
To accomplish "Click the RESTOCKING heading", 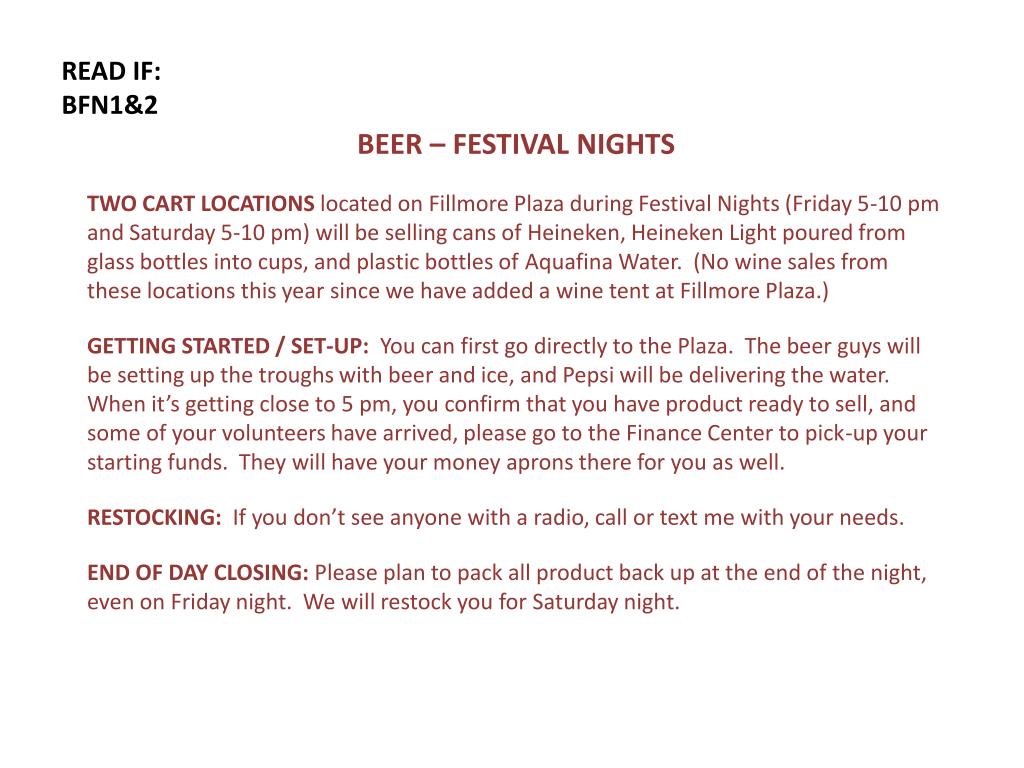I will click(154, 517).
